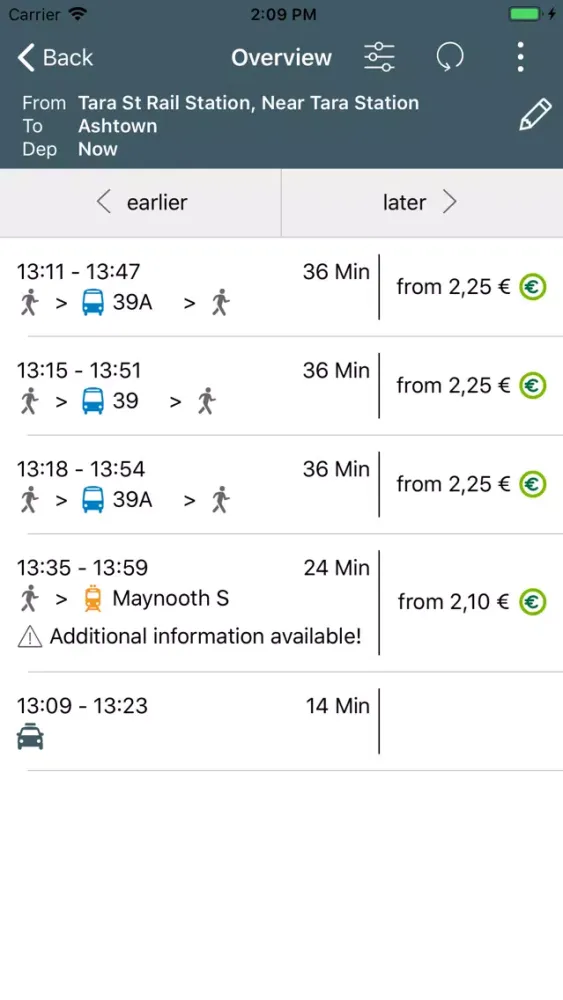563x1000 pixels.
Task: Open the search options sliders icon
Action: (379, 57)
